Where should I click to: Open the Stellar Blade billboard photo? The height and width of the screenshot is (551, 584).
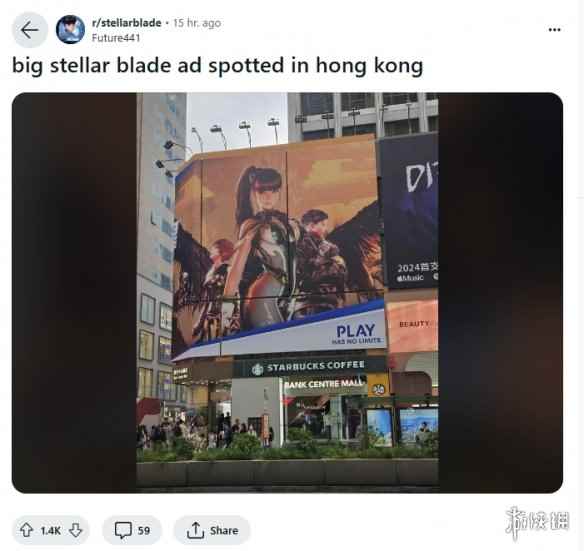pyautogui.click(x=287, y=290)
